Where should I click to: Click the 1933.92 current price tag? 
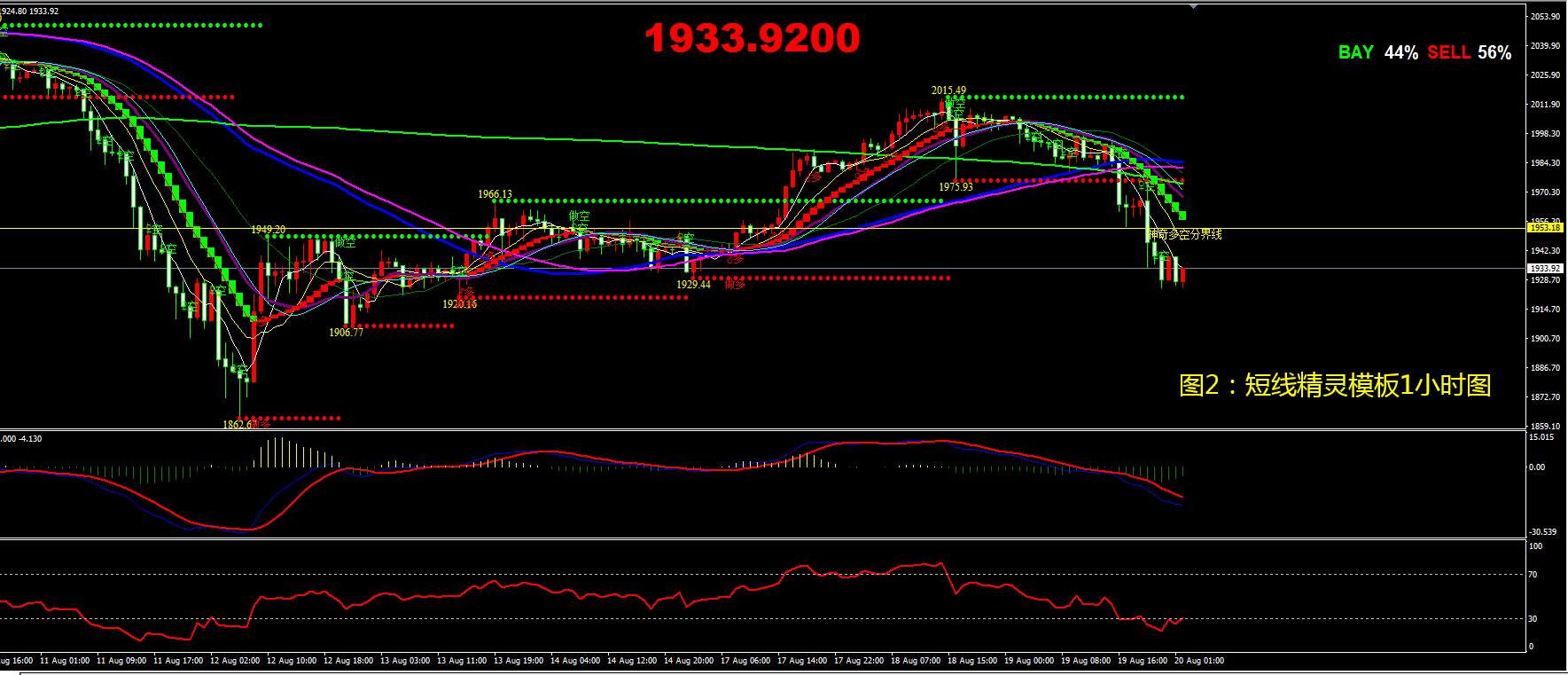1544,268
